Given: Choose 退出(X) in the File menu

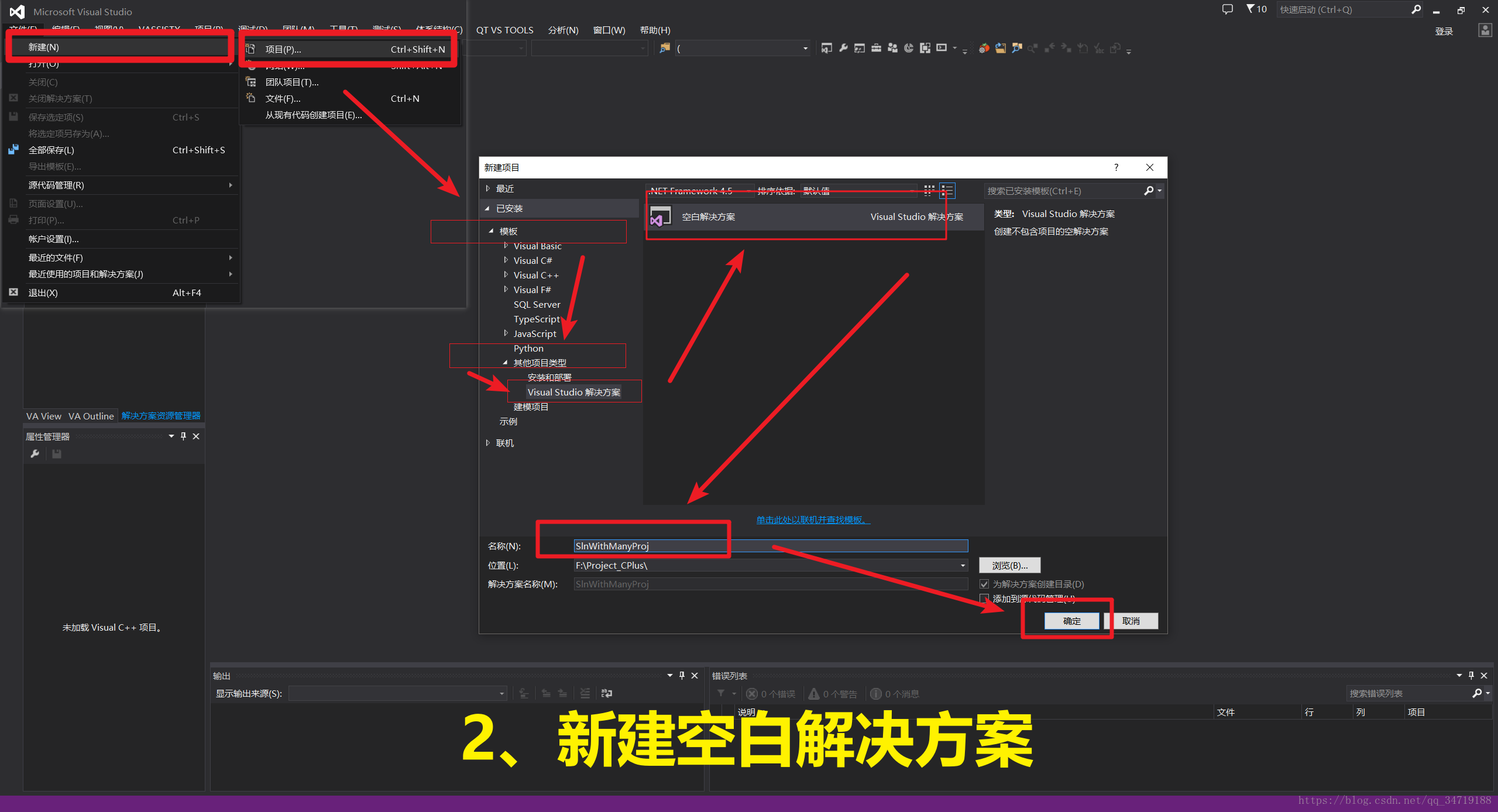Looking at the screenshot, I should point(122,293).
